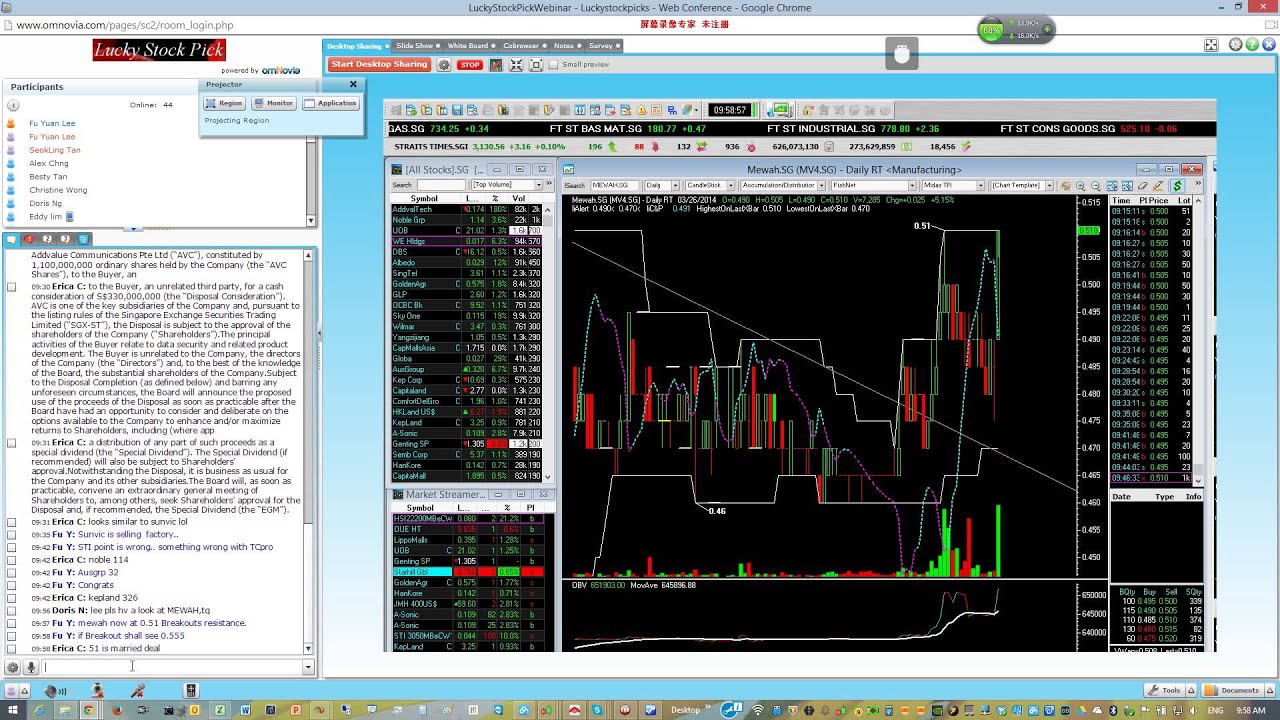The image size is (1280, 720).
Task: Click the eraser icon on chart toolbar
Action: tap(1143, 186)
